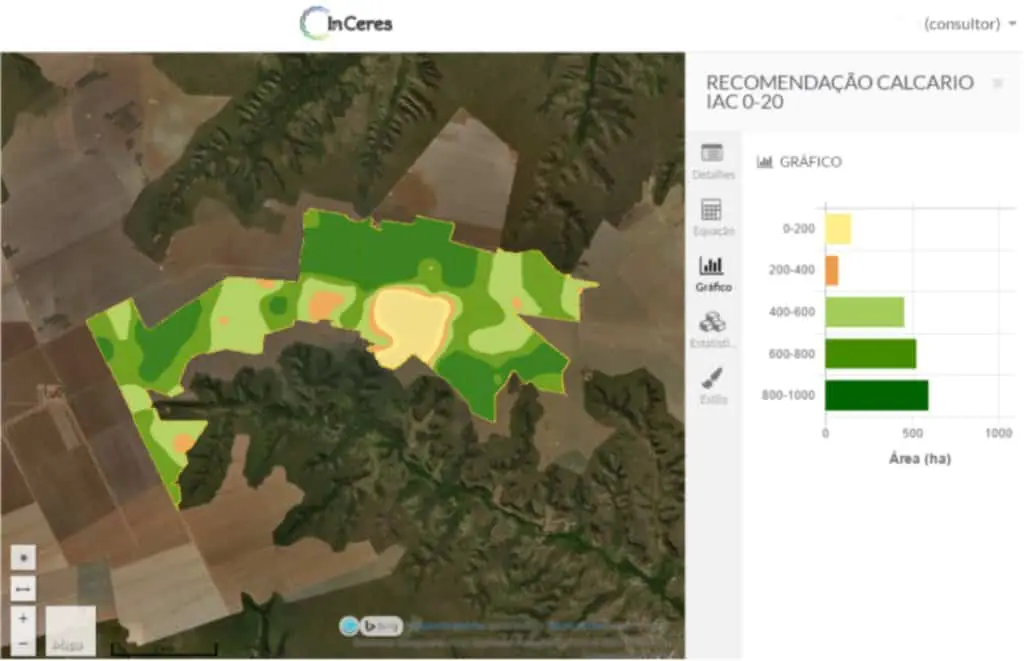Click the RECOMENDAÇÃO CALCARIO IAC 0-20 title

click(840, 92)
